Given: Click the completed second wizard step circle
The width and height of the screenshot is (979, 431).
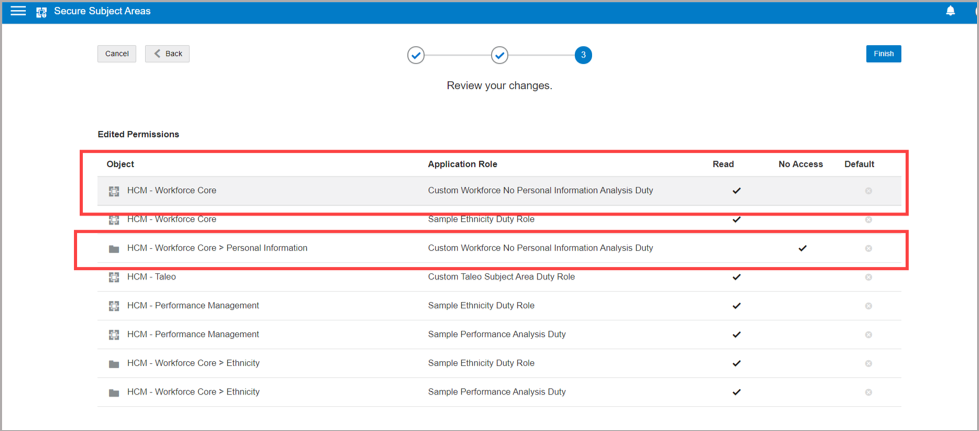Looking at the screenshot, I should tap(499, 55).
